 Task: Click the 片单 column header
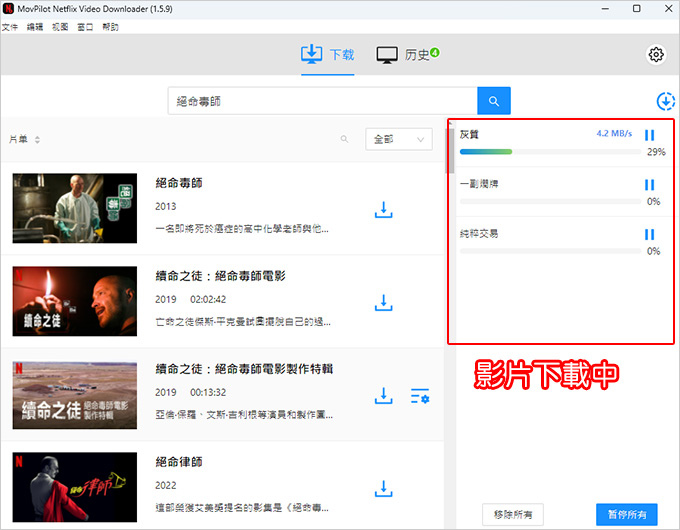coord(18,139)
